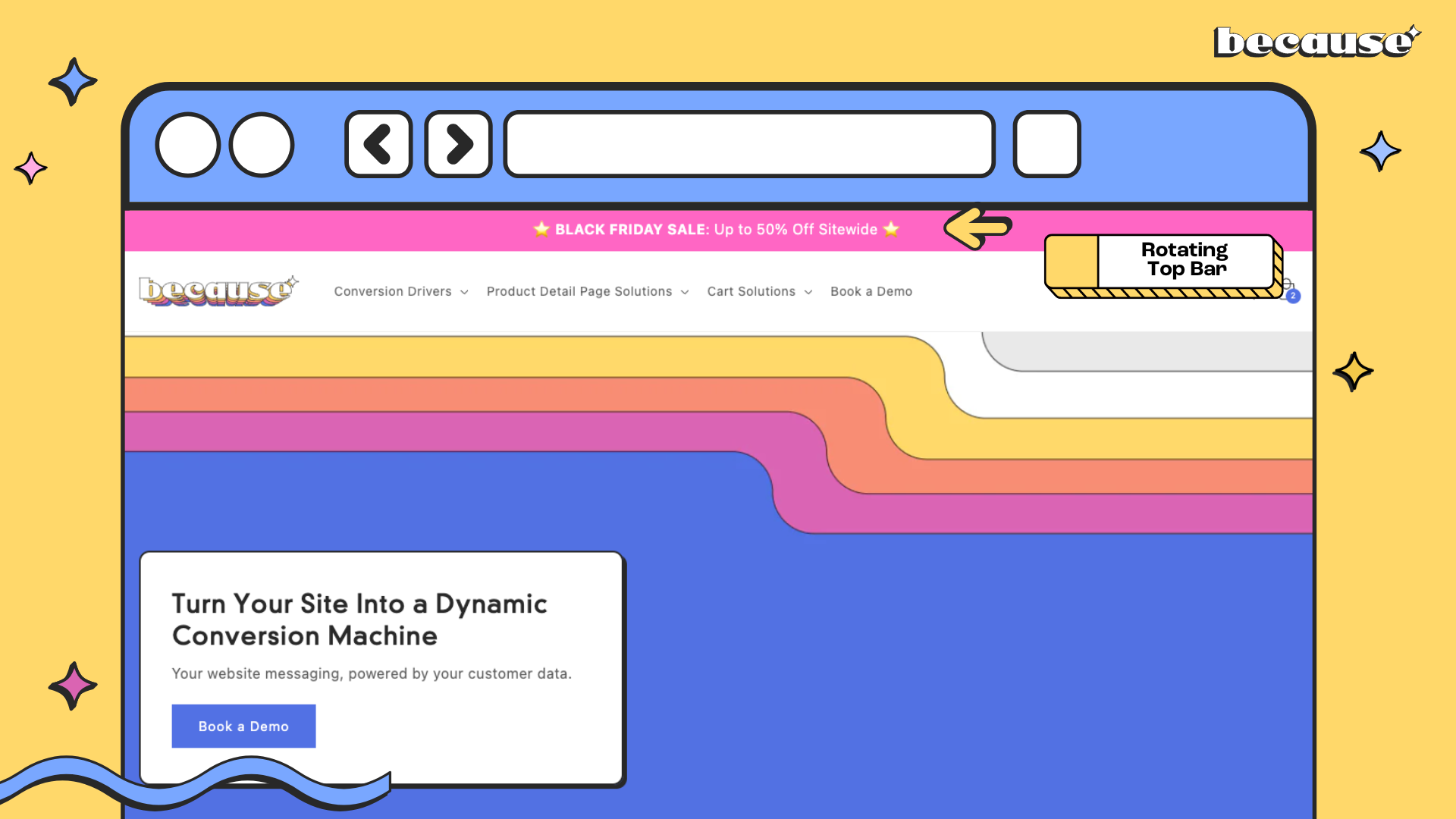Click yellow swatch on Rotating Top Bar label

[1072, 261]
